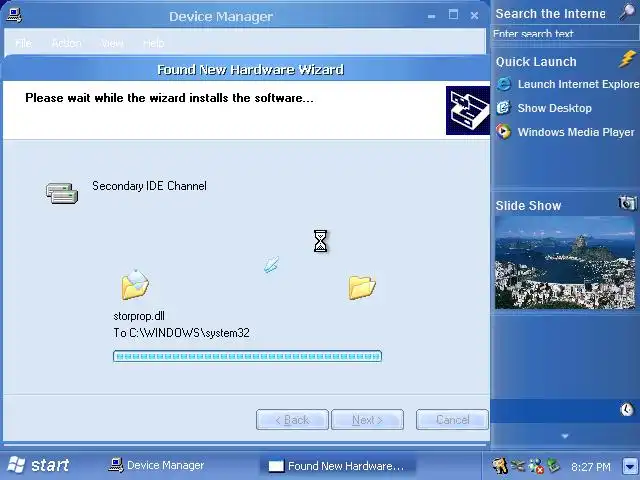This screenshot has width=640, height=480.
Task: Click the clock icon in the sidebar
Action: coord(627,409)
